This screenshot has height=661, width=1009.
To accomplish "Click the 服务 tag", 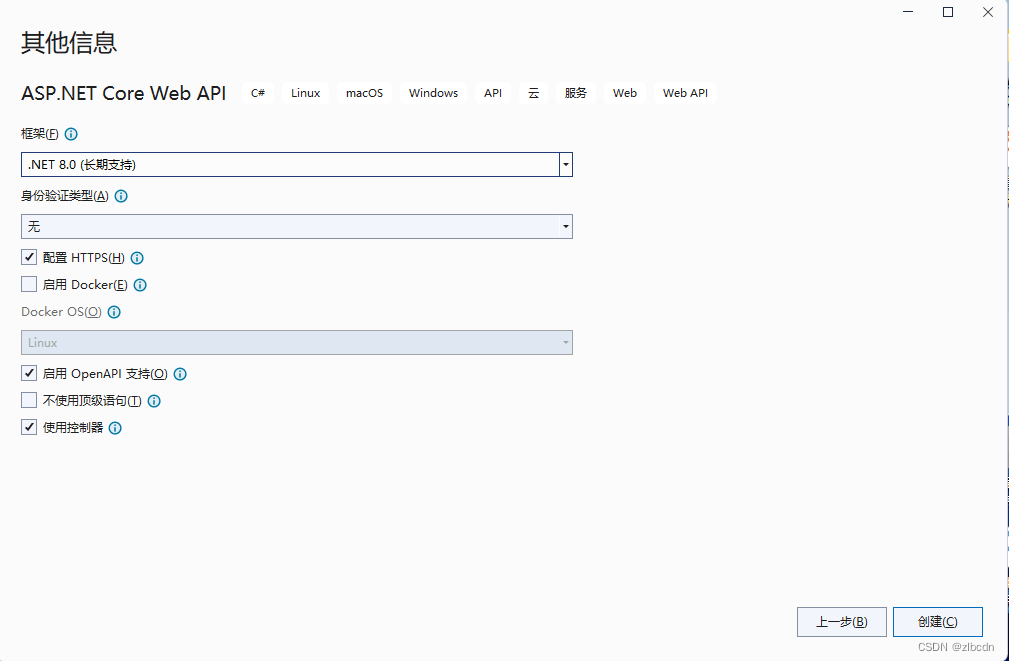I will coord(576,93).
